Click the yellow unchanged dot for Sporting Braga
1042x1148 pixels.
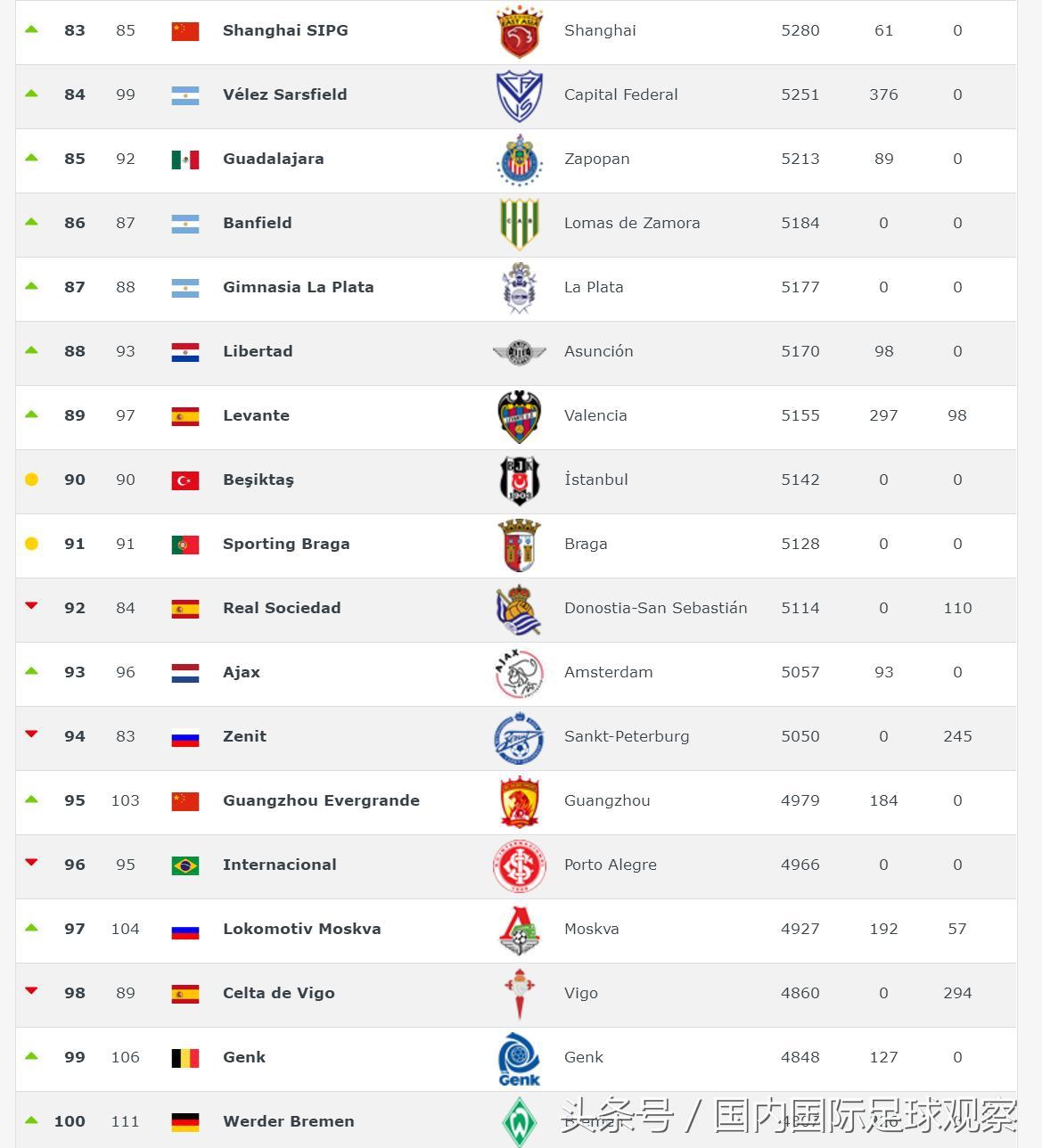[31, 544]
